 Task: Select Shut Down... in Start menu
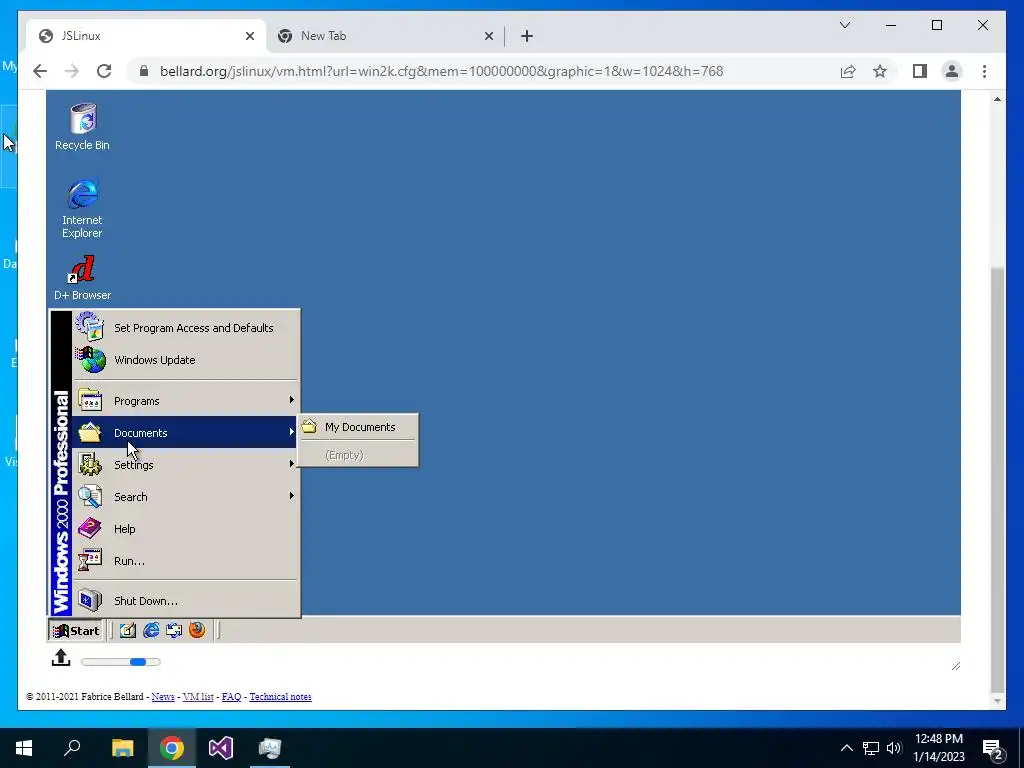(x=186, y=600)
